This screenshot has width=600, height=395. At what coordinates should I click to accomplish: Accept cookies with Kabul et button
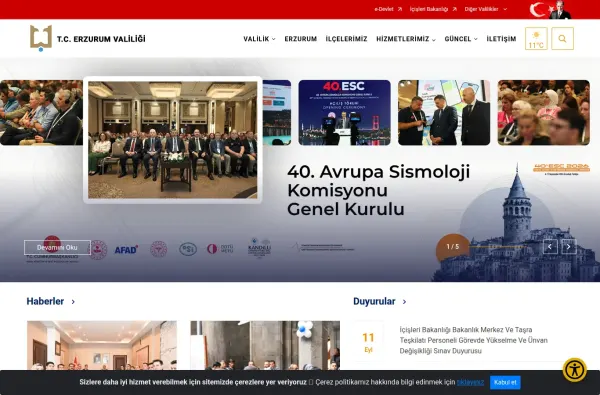pos(505,382)
